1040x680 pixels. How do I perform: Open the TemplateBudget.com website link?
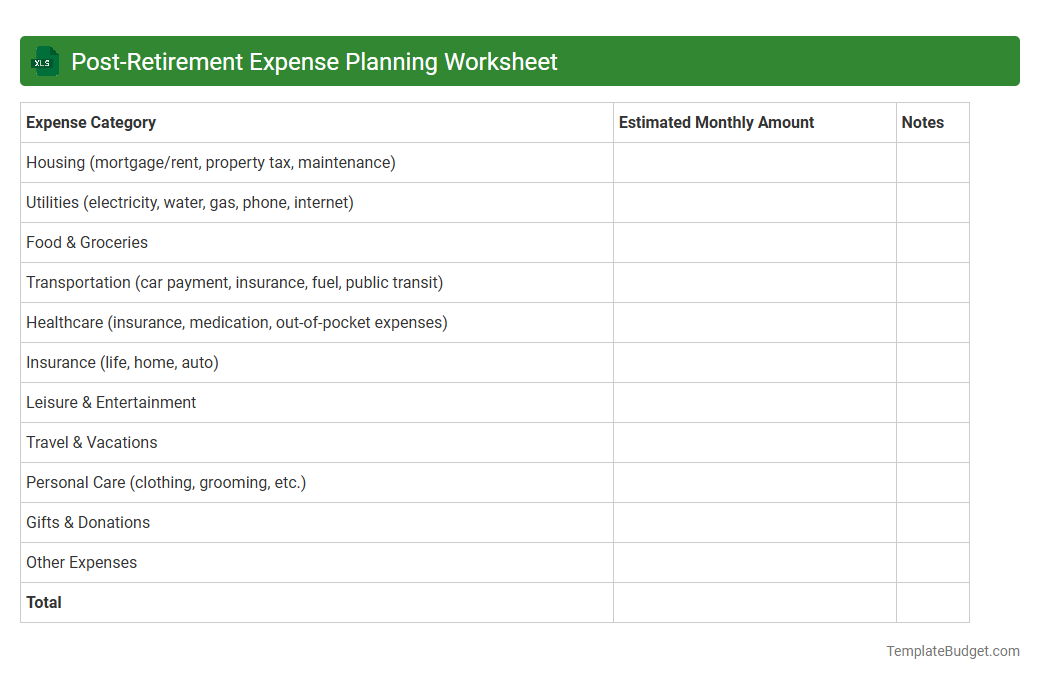(952, 651)
